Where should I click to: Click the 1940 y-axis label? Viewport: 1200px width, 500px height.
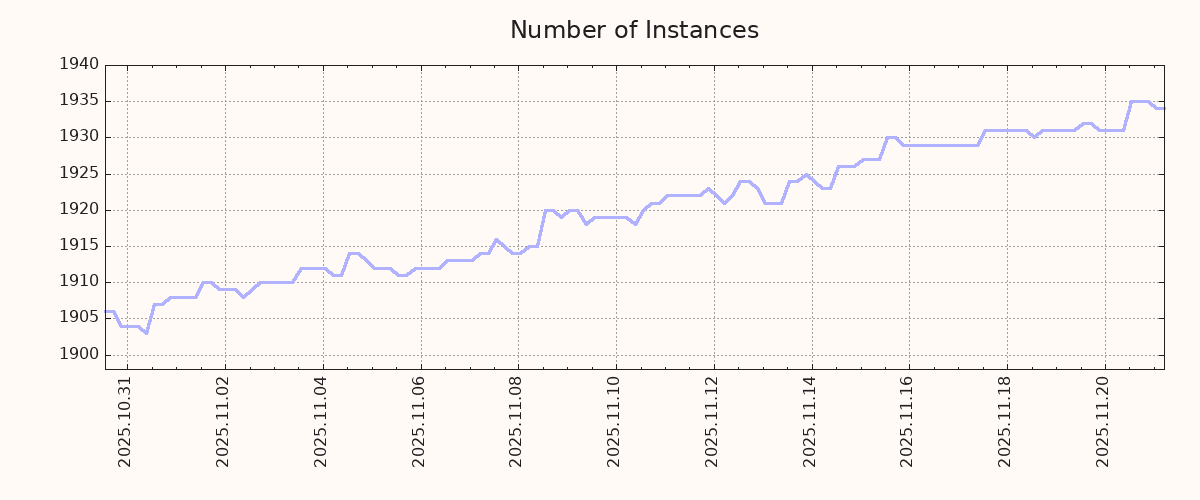[x=79, y=65]
